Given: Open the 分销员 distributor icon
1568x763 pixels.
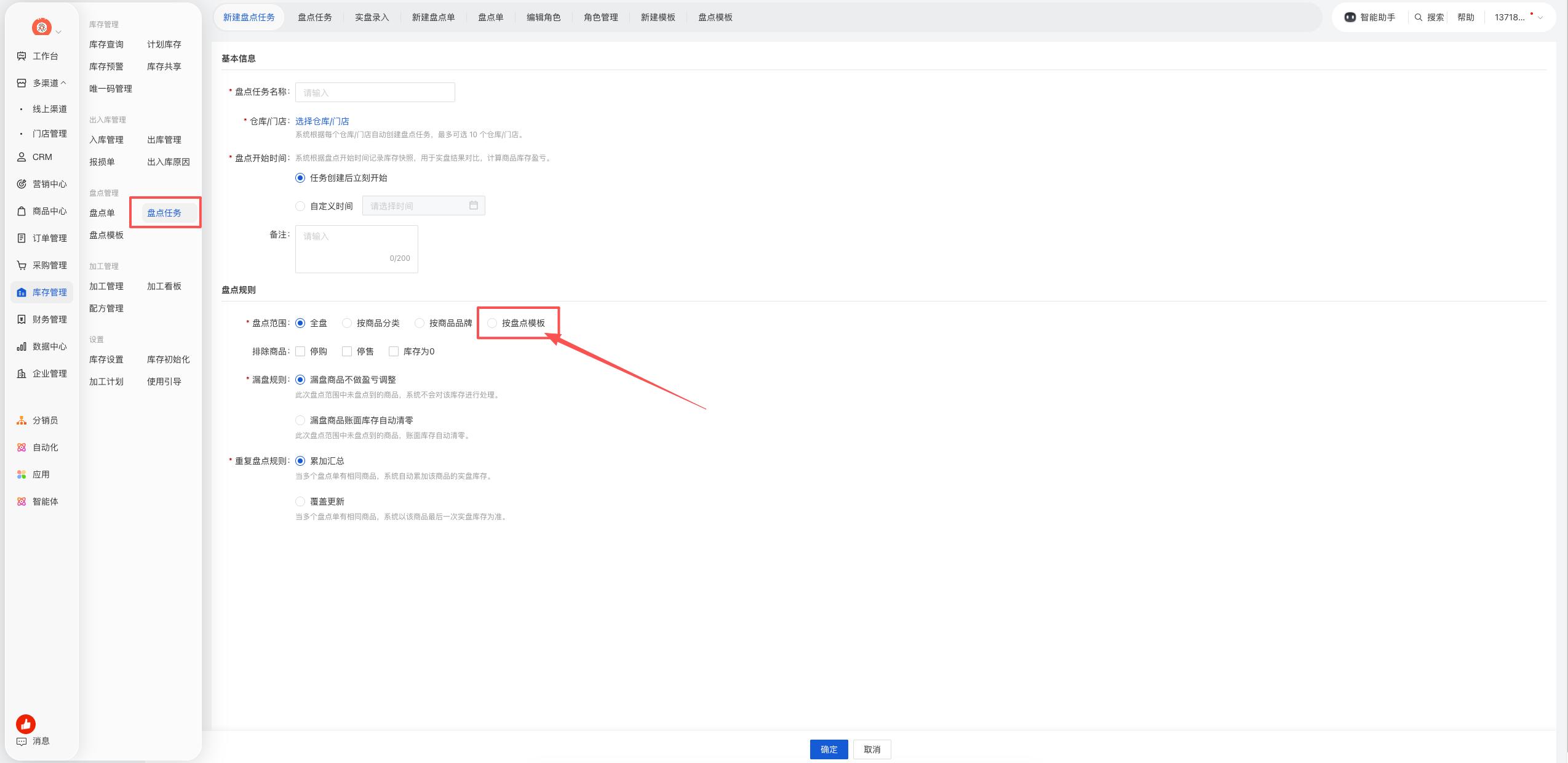Looking at the screenshot, I should point(22,420).
